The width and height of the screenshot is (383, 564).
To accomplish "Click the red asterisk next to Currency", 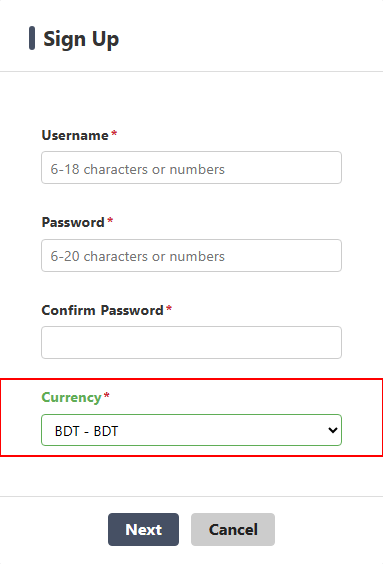I will tap(106, 396).
